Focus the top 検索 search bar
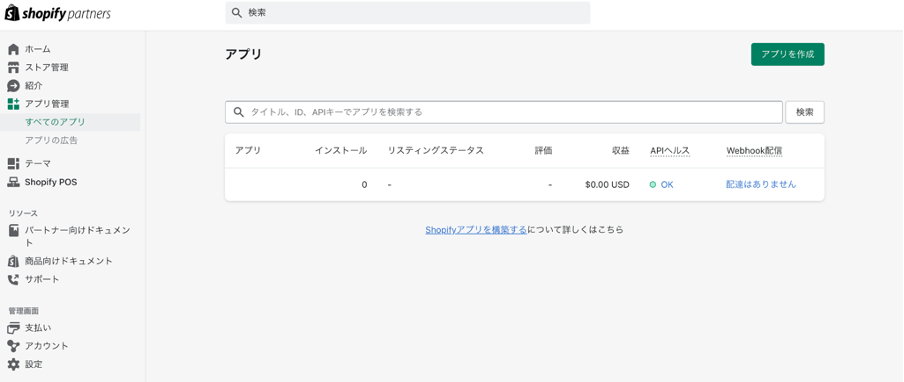904x382 pixels. click(408, 13)
